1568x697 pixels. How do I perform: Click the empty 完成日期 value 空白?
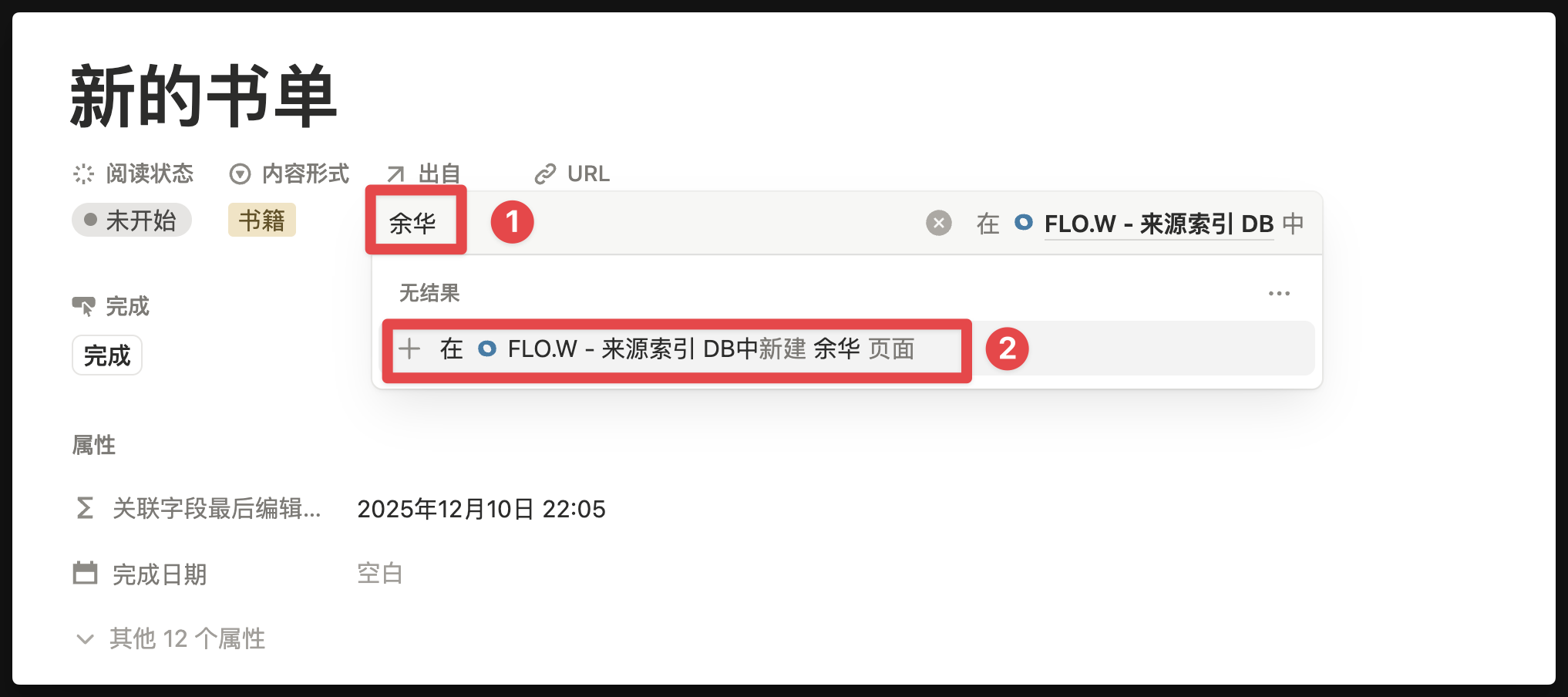(380, 574)
